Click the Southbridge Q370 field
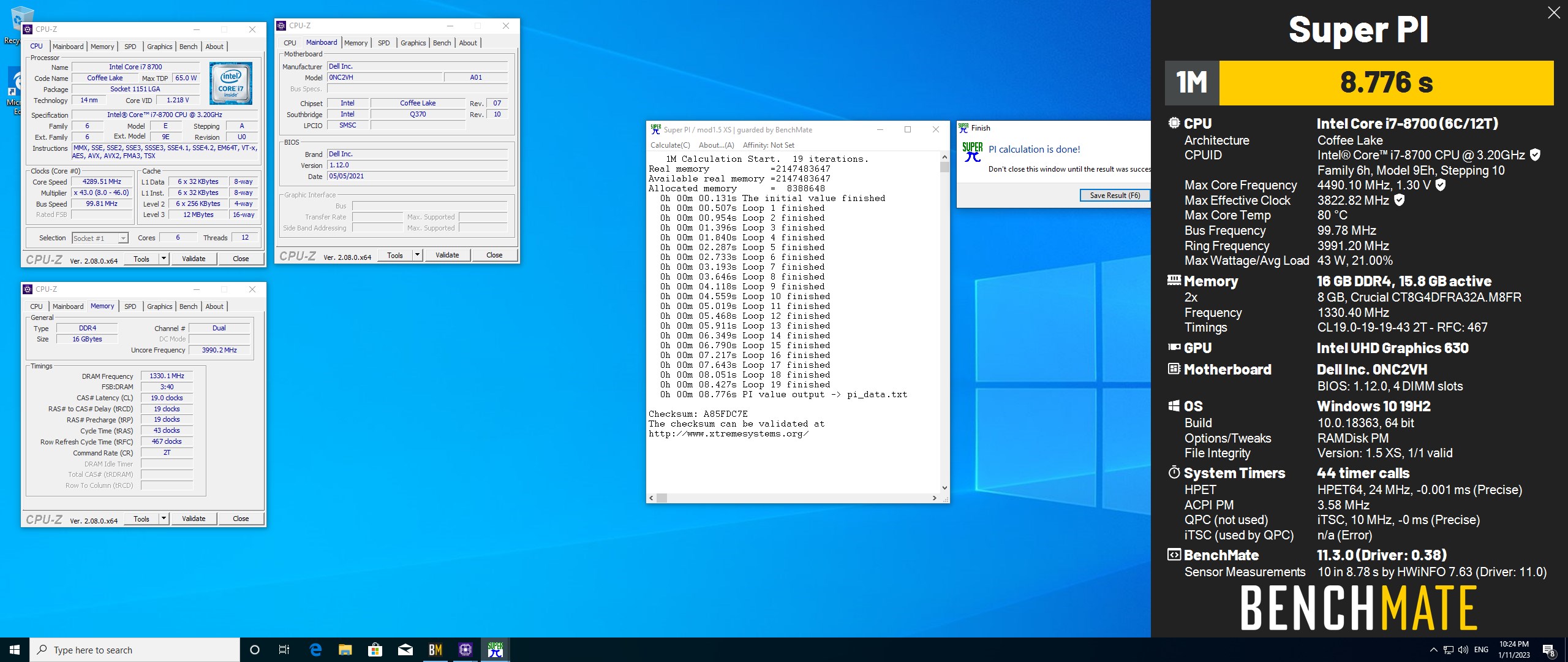The width and height of the screenshot is (1568, 662). pyautogui.click(x=418, y=115)
